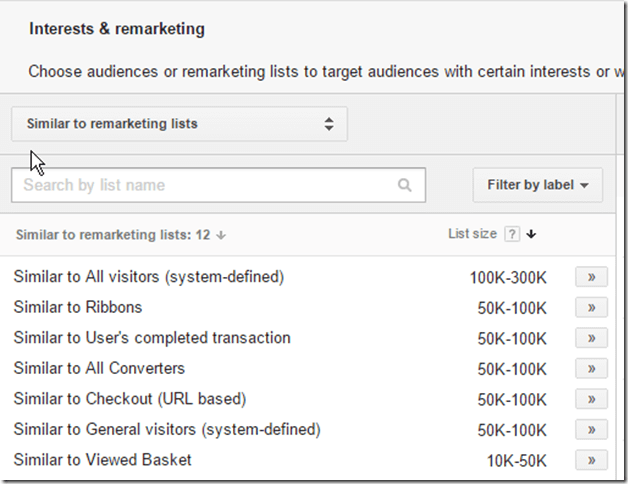
Task: Add Similar to Ribbons list arrow
Action: click(591, 307)
